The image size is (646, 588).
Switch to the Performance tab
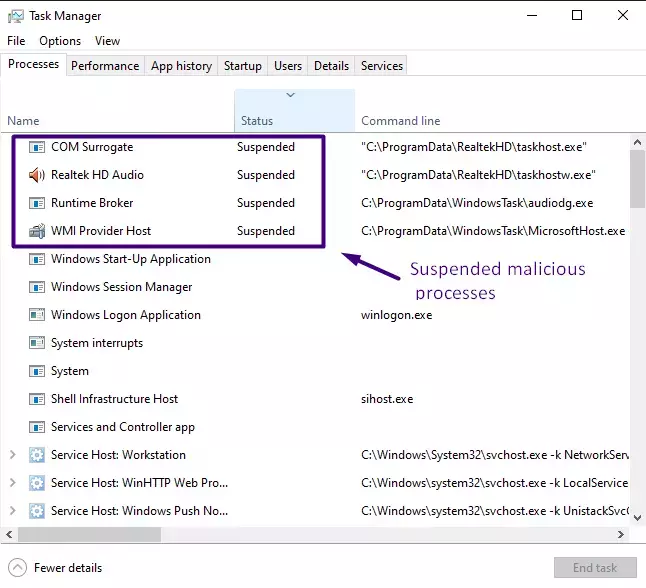105,66
